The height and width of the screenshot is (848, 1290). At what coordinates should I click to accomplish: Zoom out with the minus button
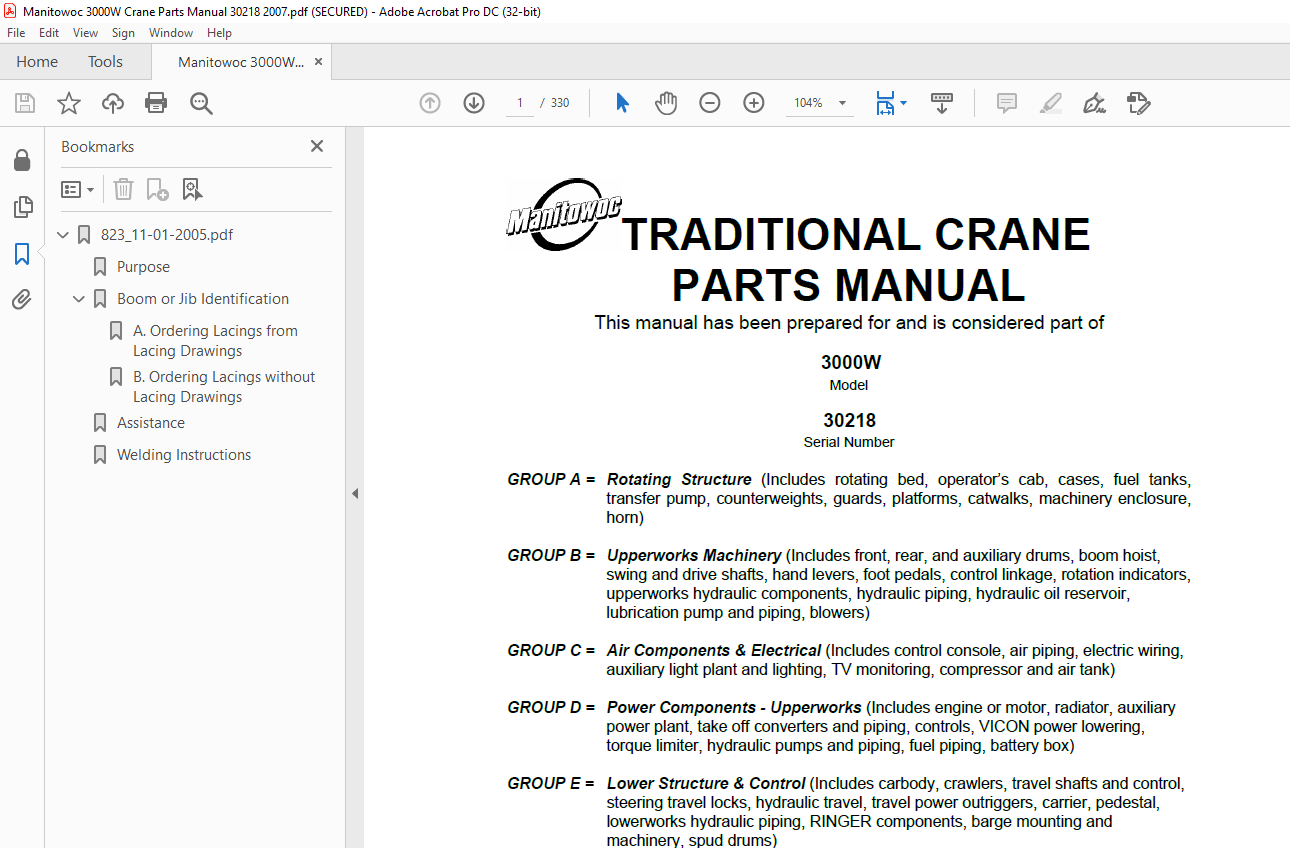(710, 103)
